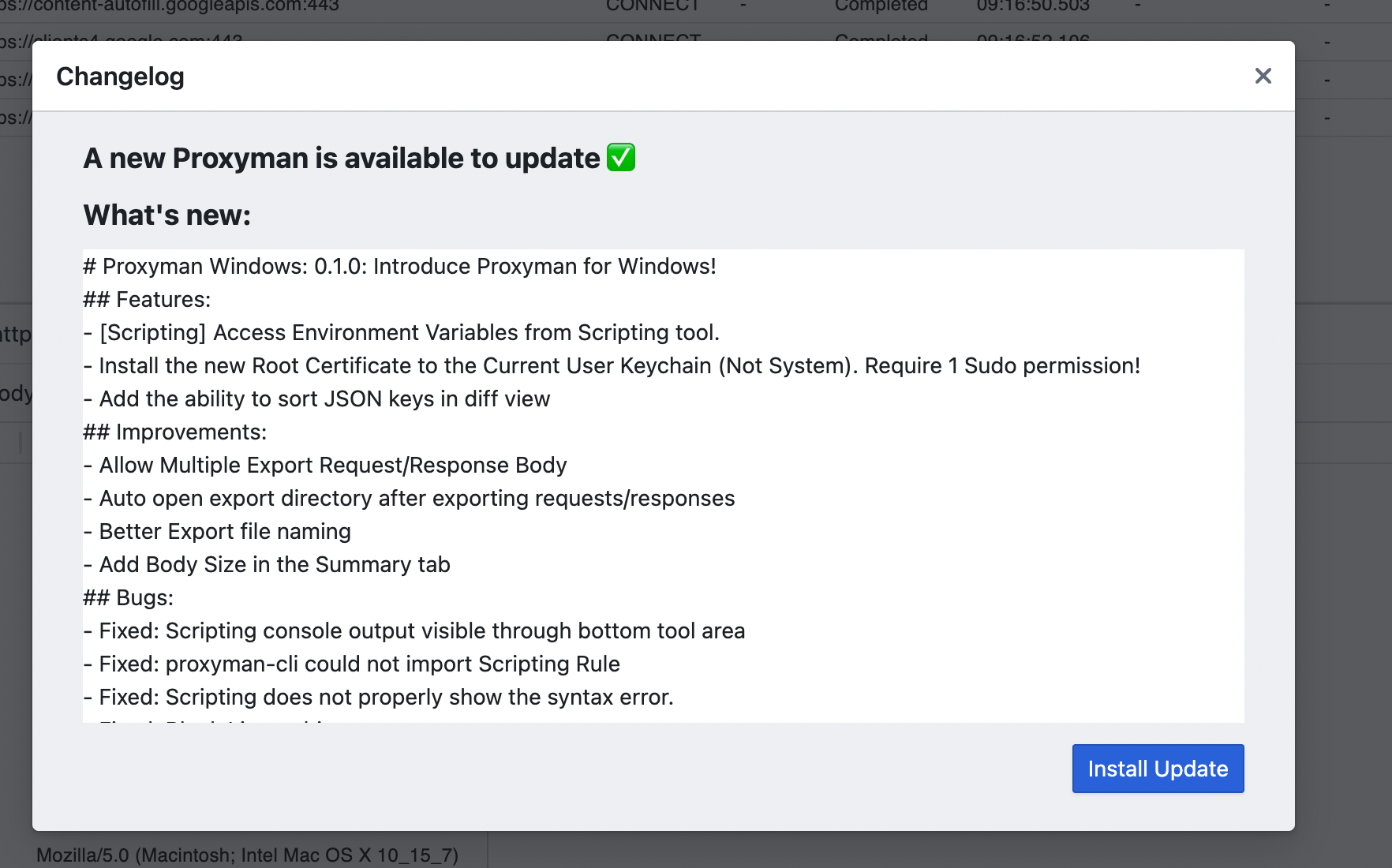Click the 'What's new:' heading
This screenshot has width=1392, height=868.
pyautogui.click(x=167, y=215)
